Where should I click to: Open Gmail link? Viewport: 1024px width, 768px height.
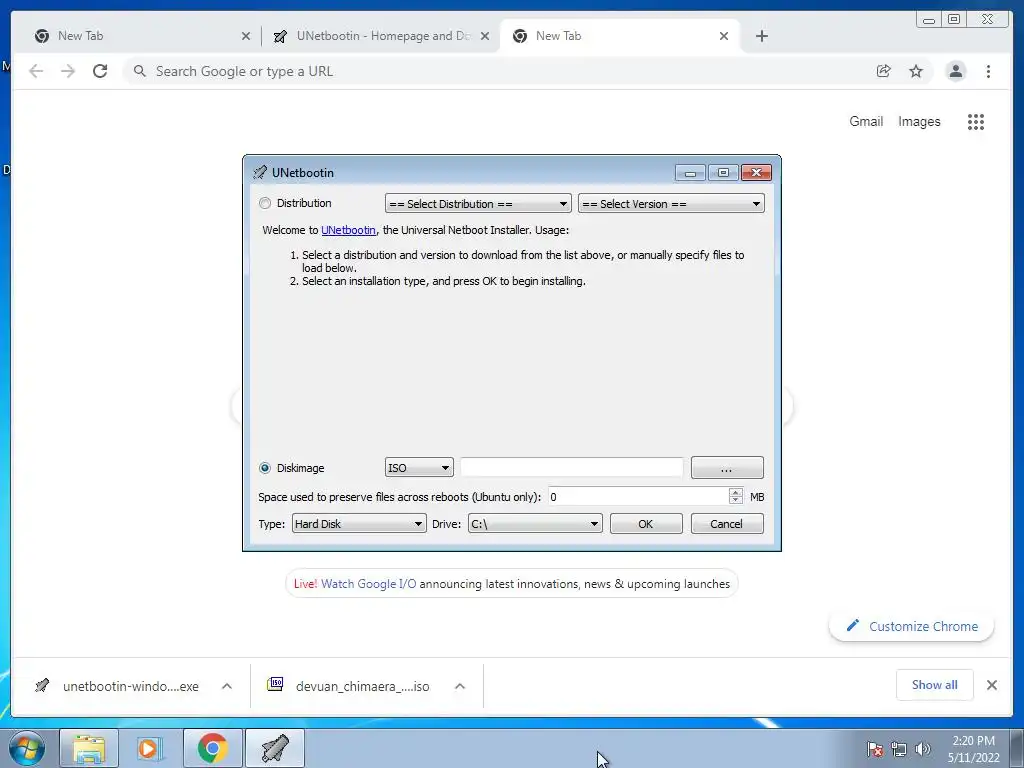(866, 121)
